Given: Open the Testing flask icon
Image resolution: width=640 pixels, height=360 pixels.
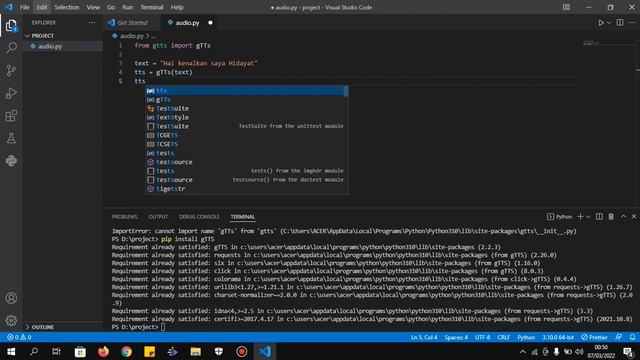Looking at the screenshot, I should (x=11, y=138).
